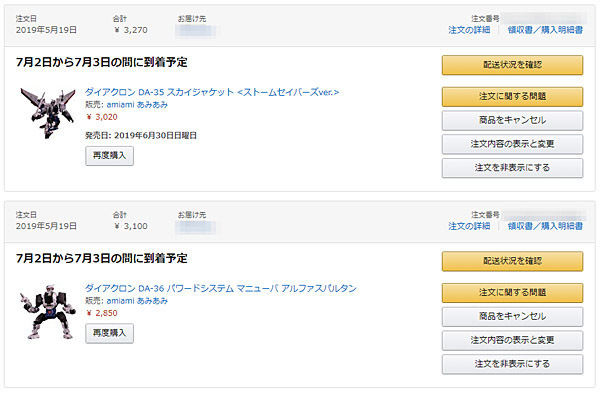Click 商品をキャンセル for the DA-36 order
Image resolution: width=600 pixels, height=393 pixels.
pos(512,316)
